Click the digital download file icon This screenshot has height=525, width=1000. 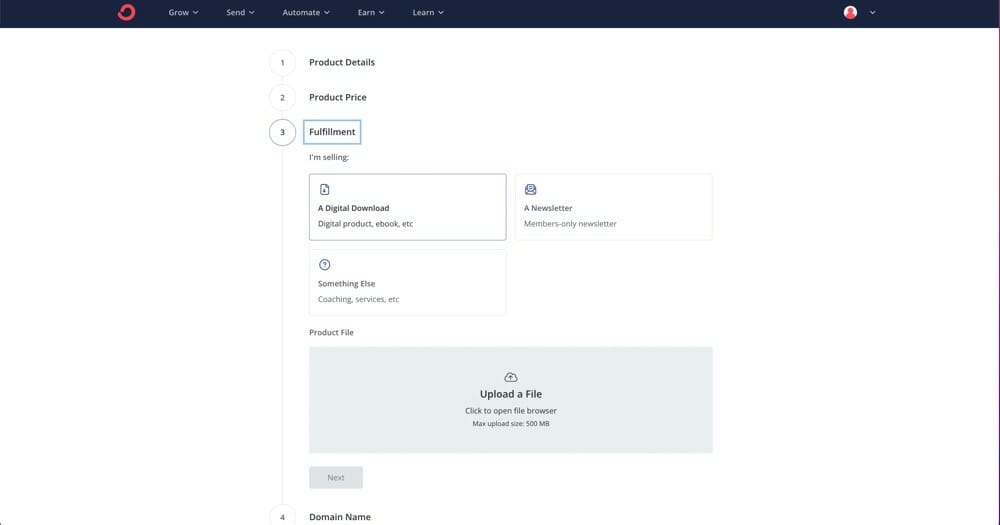325,189
